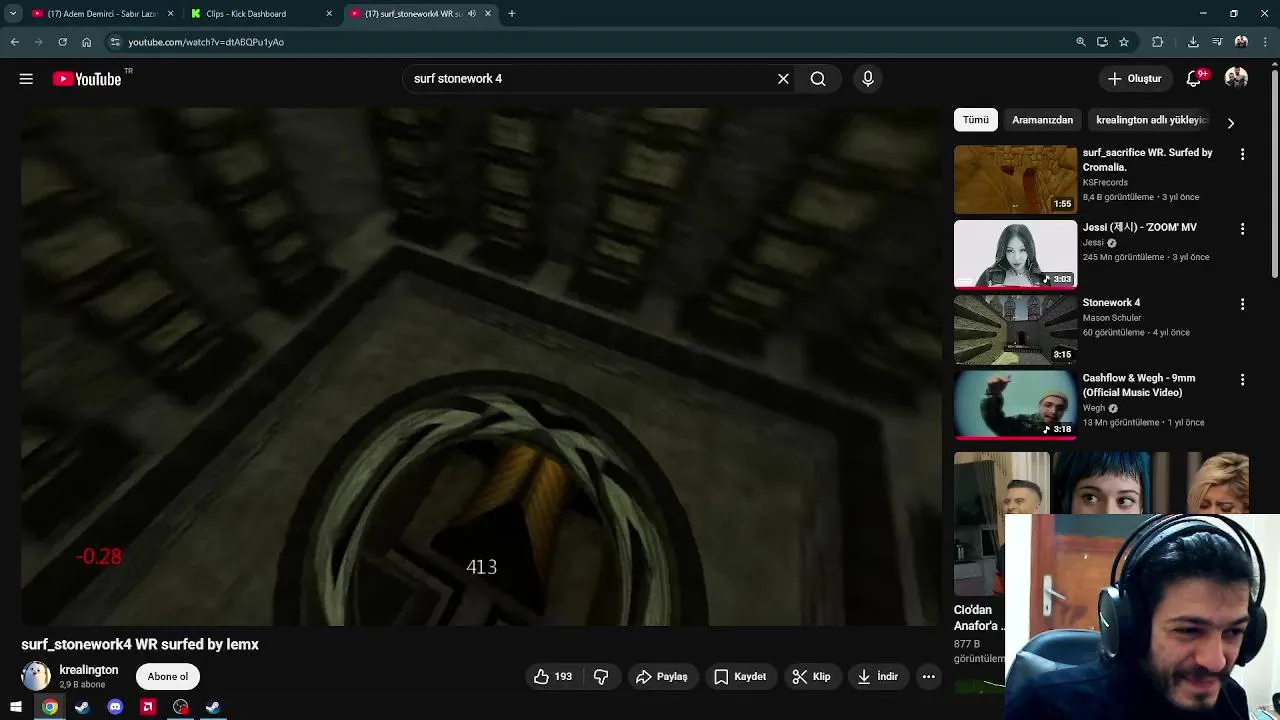Run search with the magnifier button
This screenshot has height=720, width=1280.
pyautogui.click(x=818, y=79)
